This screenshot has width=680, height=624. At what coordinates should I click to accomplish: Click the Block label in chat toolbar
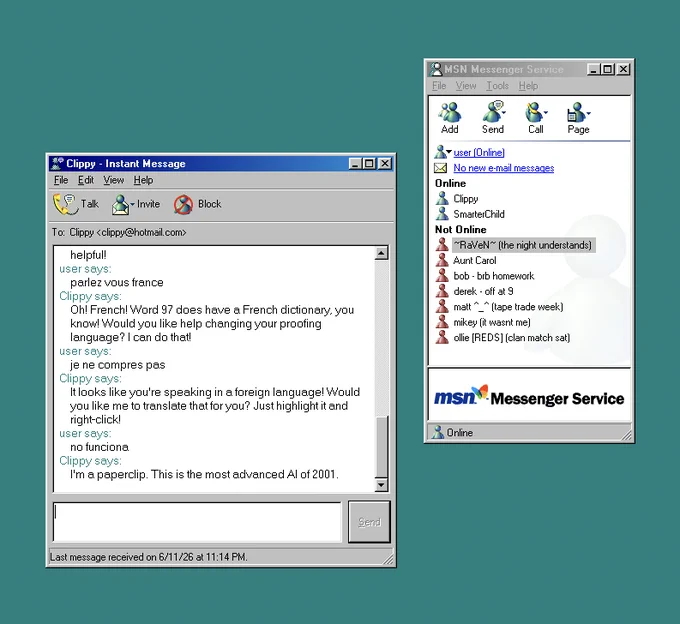click(x=209, y=204)
